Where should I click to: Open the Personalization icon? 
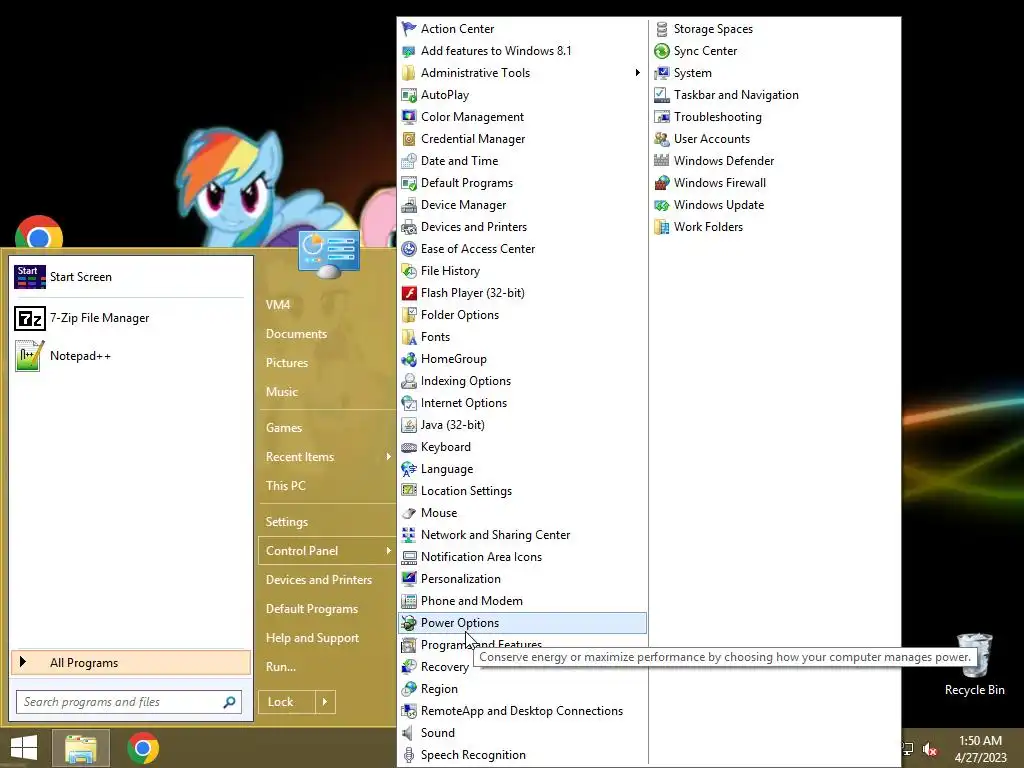[409, 579]
